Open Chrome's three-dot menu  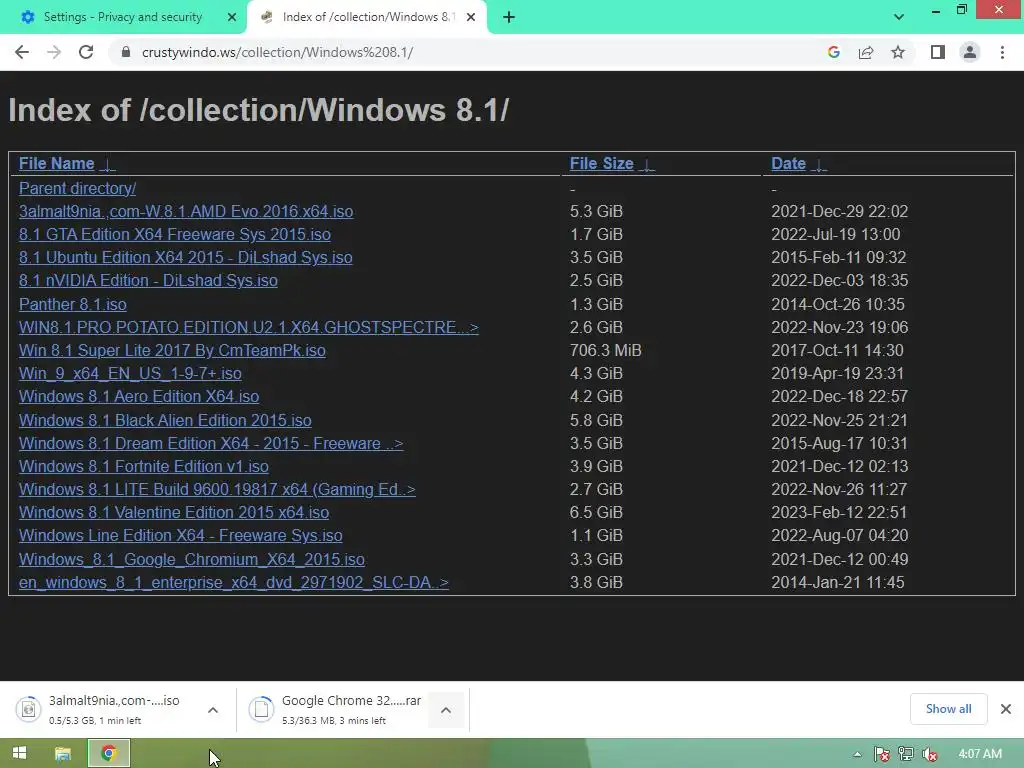[x=1002, y=52]
